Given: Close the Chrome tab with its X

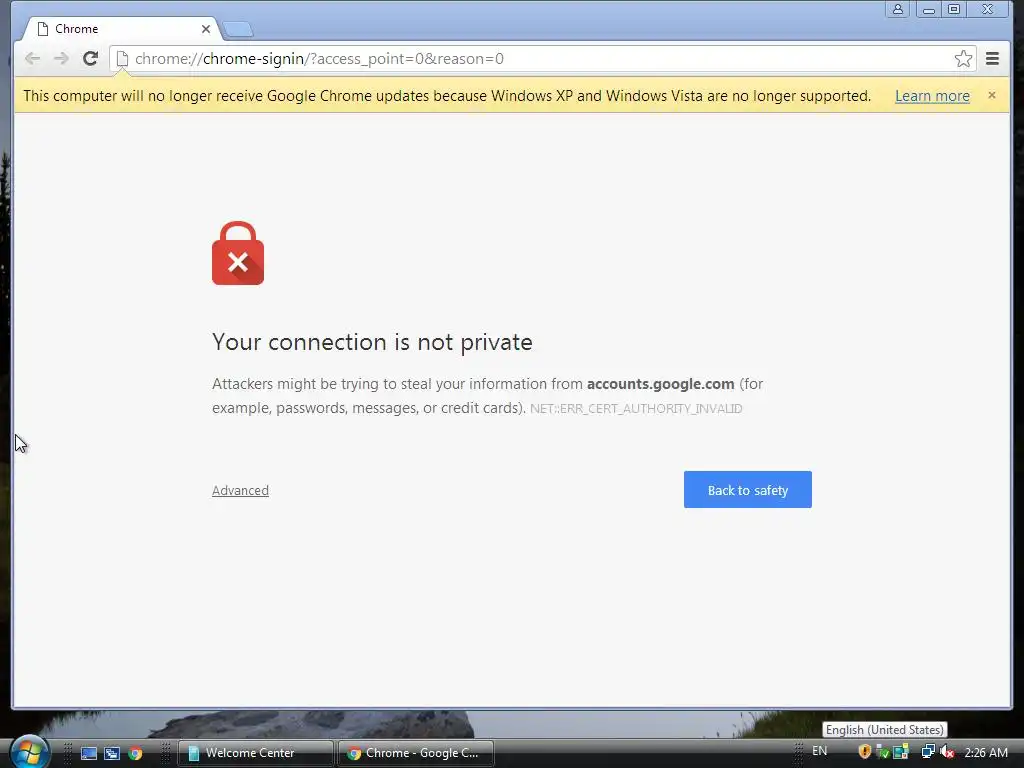Looking at the screenshot, I should pyautogui.click(x=206, y=29).
